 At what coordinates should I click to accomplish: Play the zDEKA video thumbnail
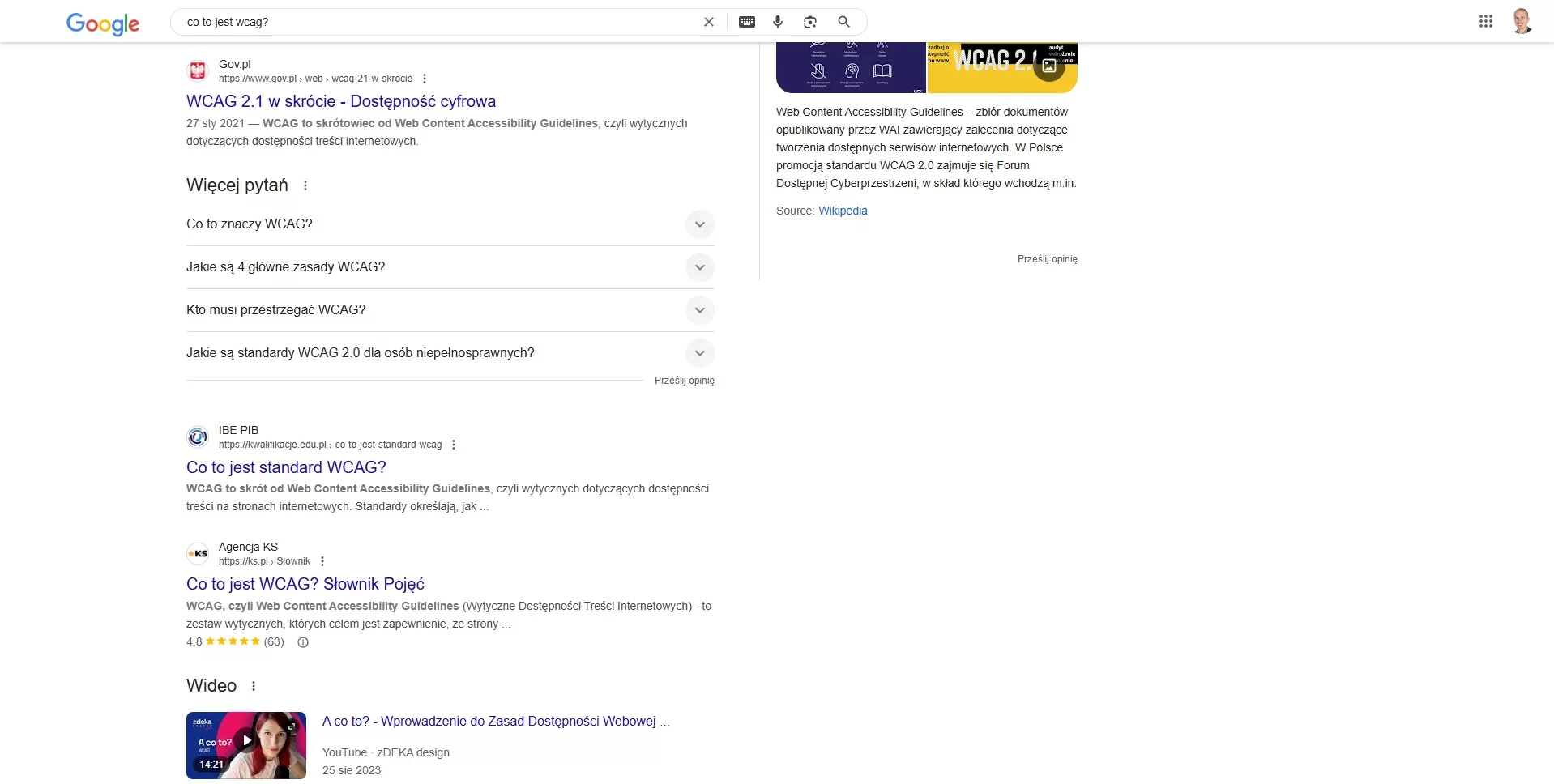tap(246, 745)
